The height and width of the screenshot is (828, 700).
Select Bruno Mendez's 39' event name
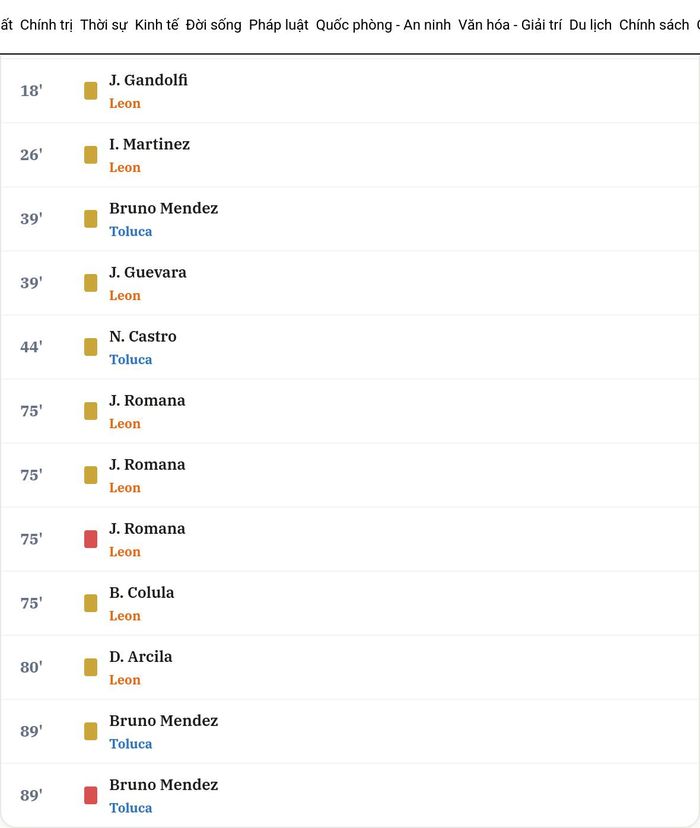[x=164, y=208]
